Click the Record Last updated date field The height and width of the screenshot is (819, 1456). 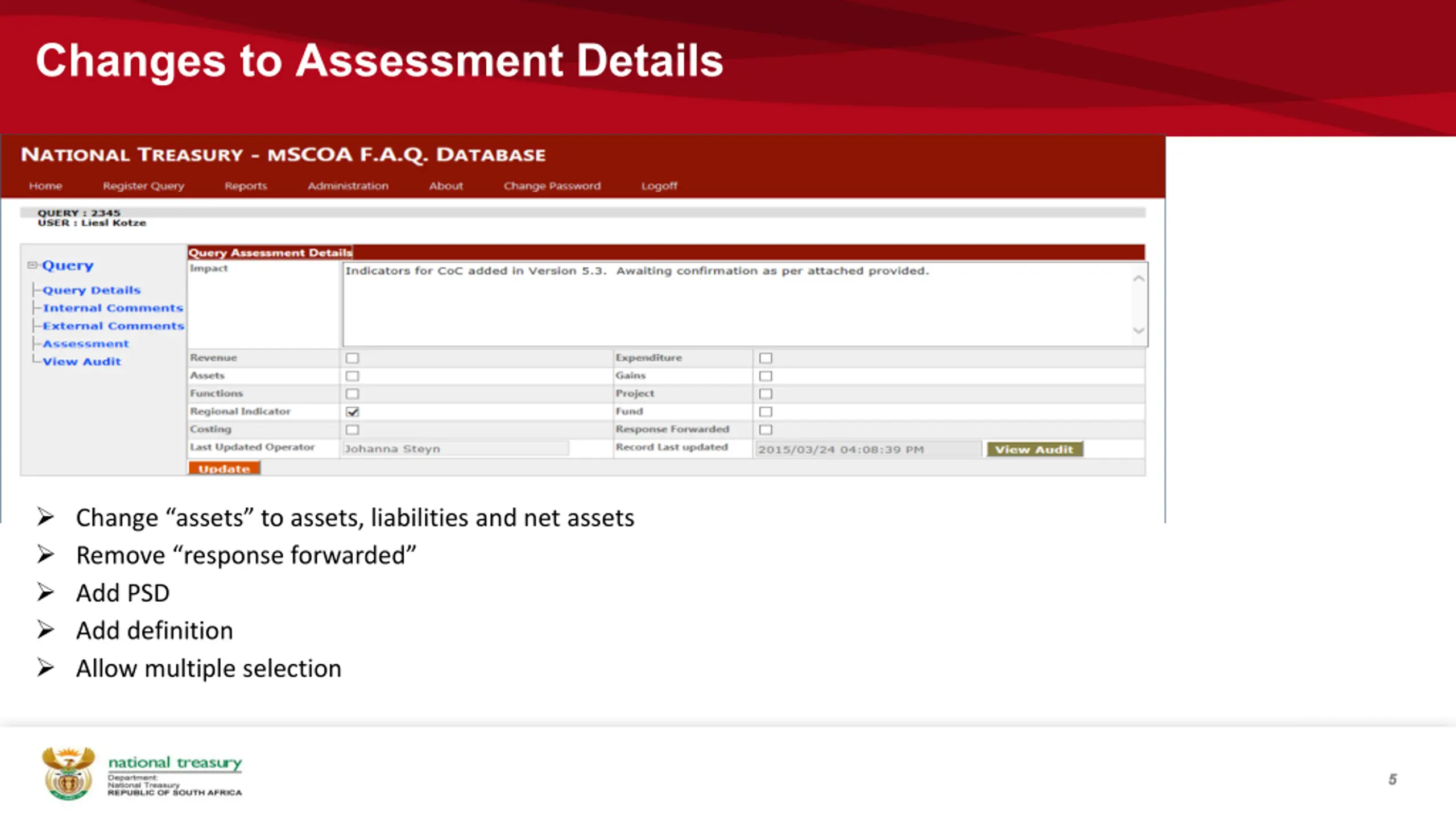pos(868,449)
